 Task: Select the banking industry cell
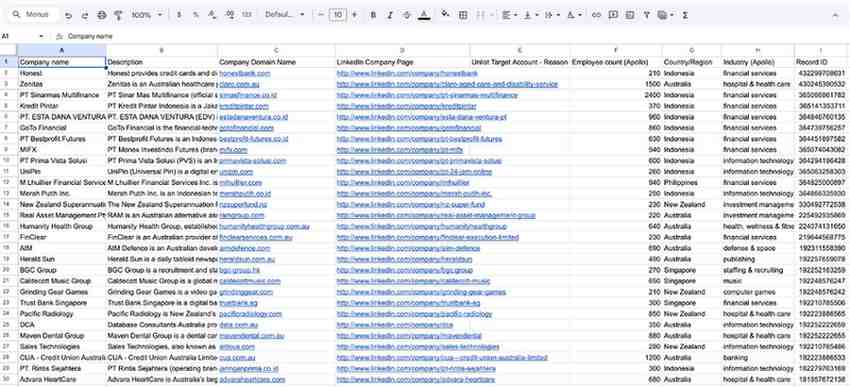coord(758,358)
